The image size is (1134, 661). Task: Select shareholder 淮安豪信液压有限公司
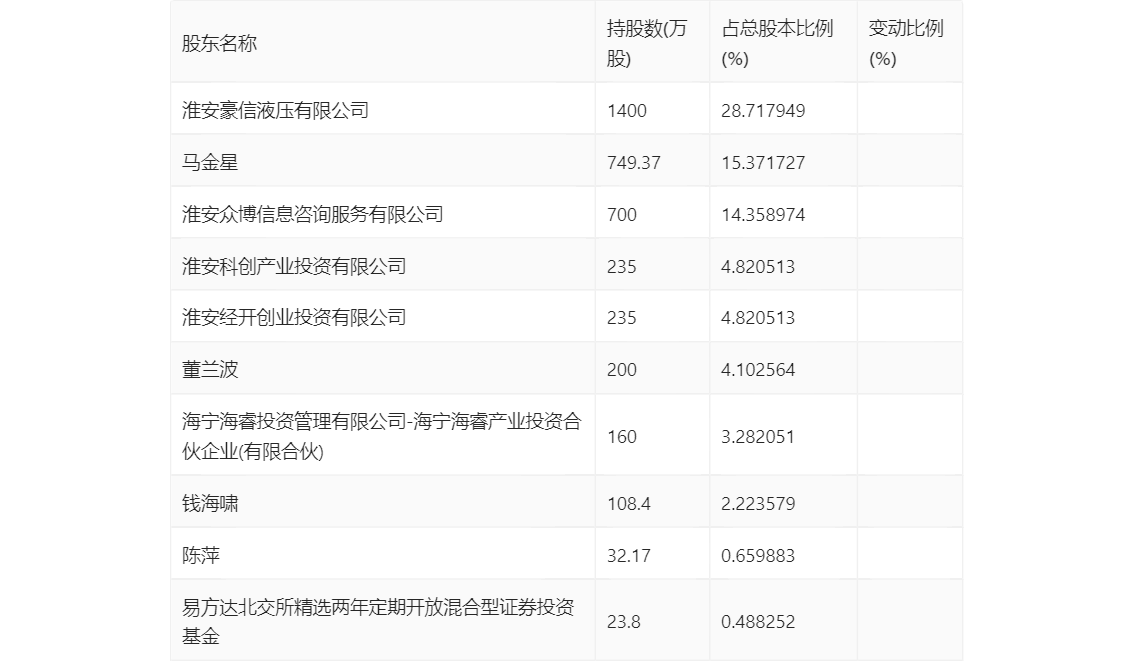click(x=275, y=111)
